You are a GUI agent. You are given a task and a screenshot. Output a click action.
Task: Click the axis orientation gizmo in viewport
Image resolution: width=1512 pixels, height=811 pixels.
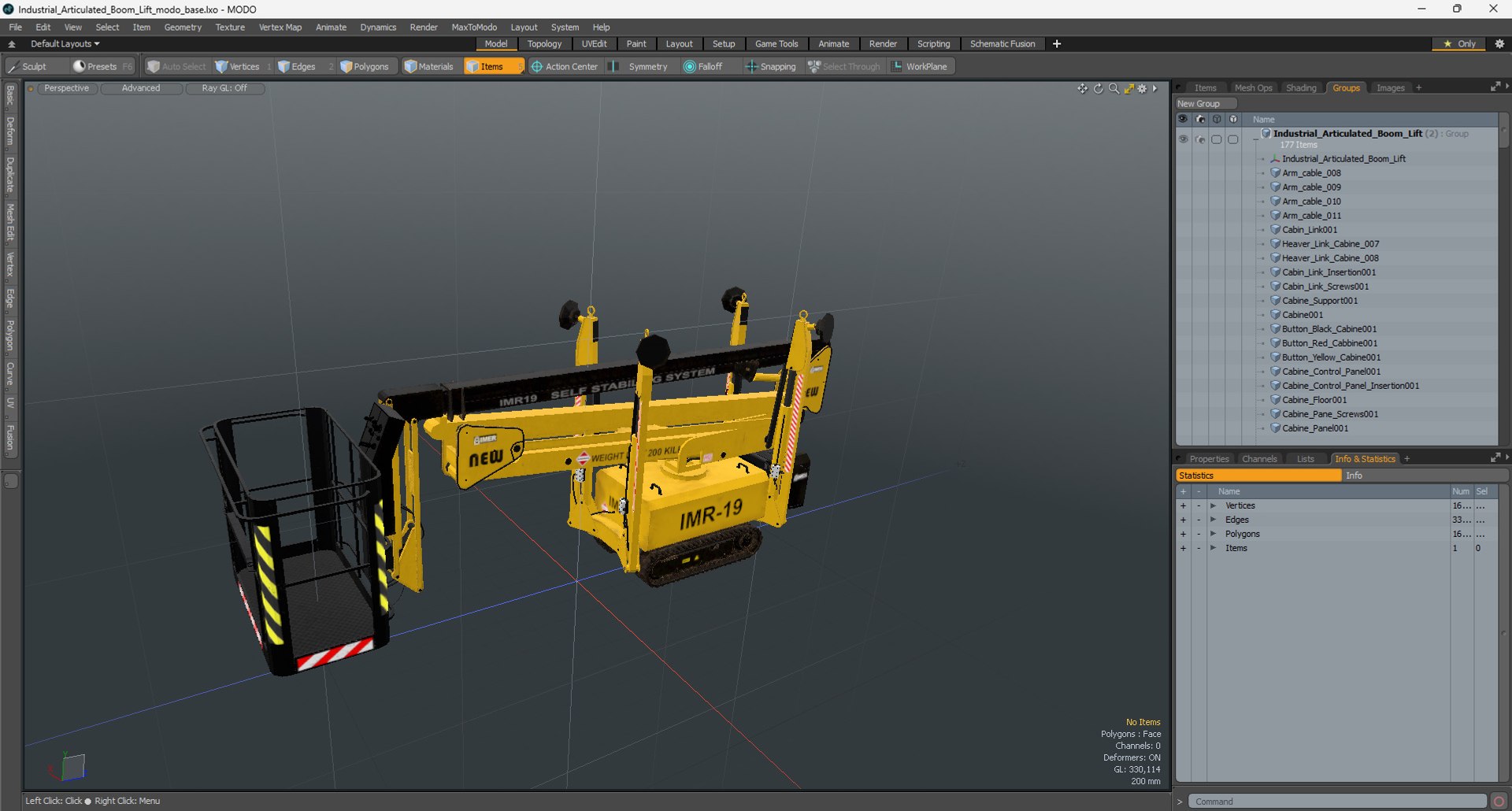68,766
